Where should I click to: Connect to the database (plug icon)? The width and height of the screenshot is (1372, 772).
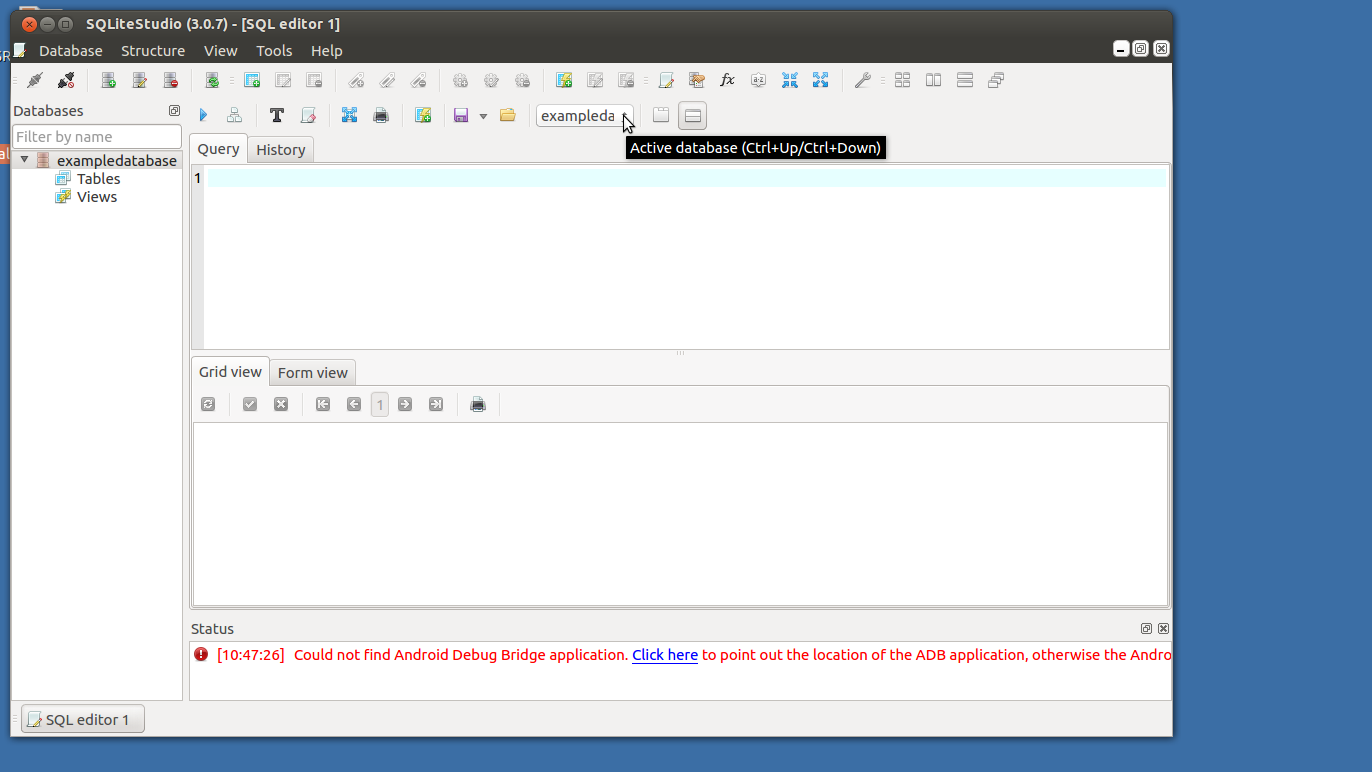click(35, 80)
